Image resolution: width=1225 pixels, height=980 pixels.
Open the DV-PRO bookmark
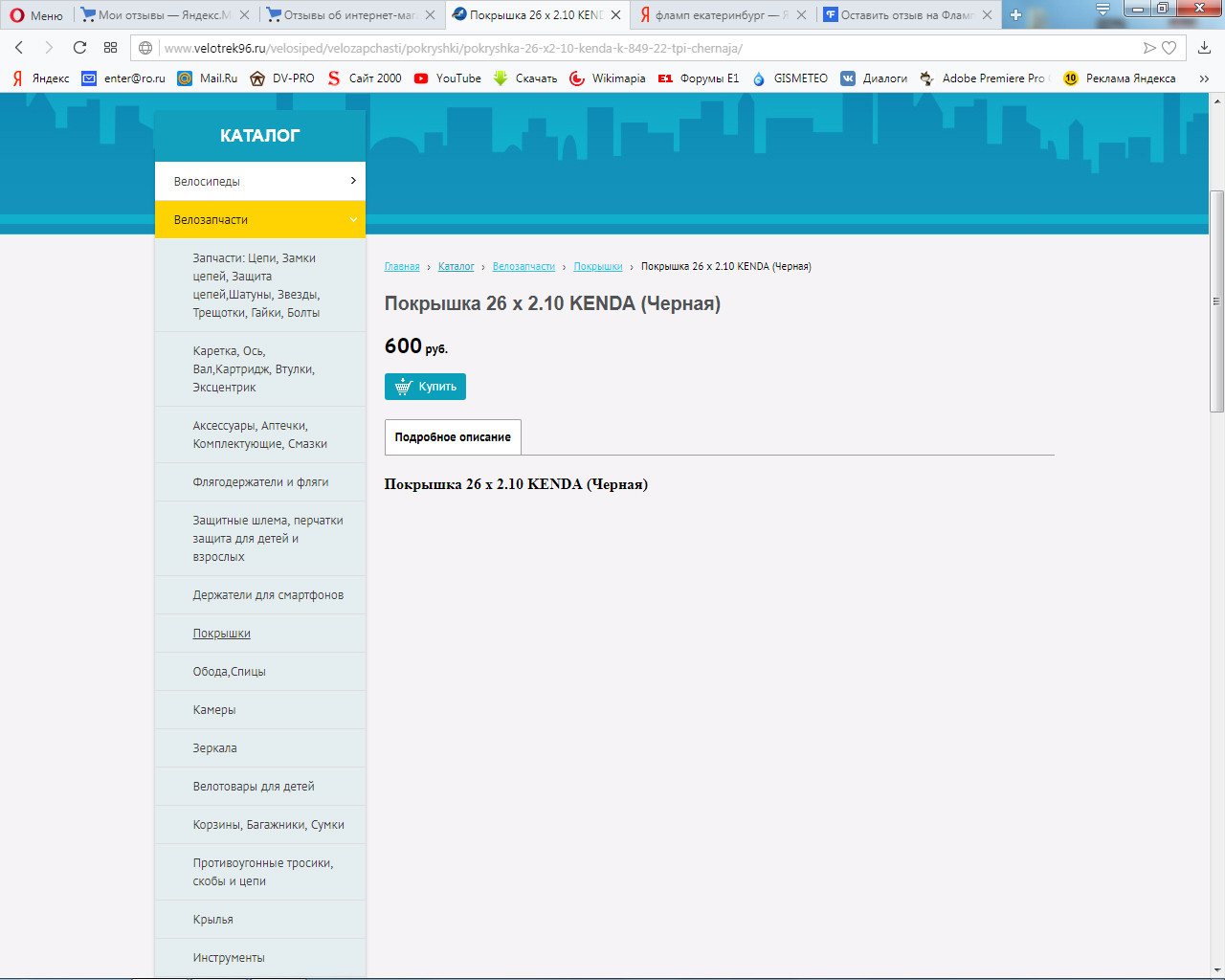coord(282,78)
